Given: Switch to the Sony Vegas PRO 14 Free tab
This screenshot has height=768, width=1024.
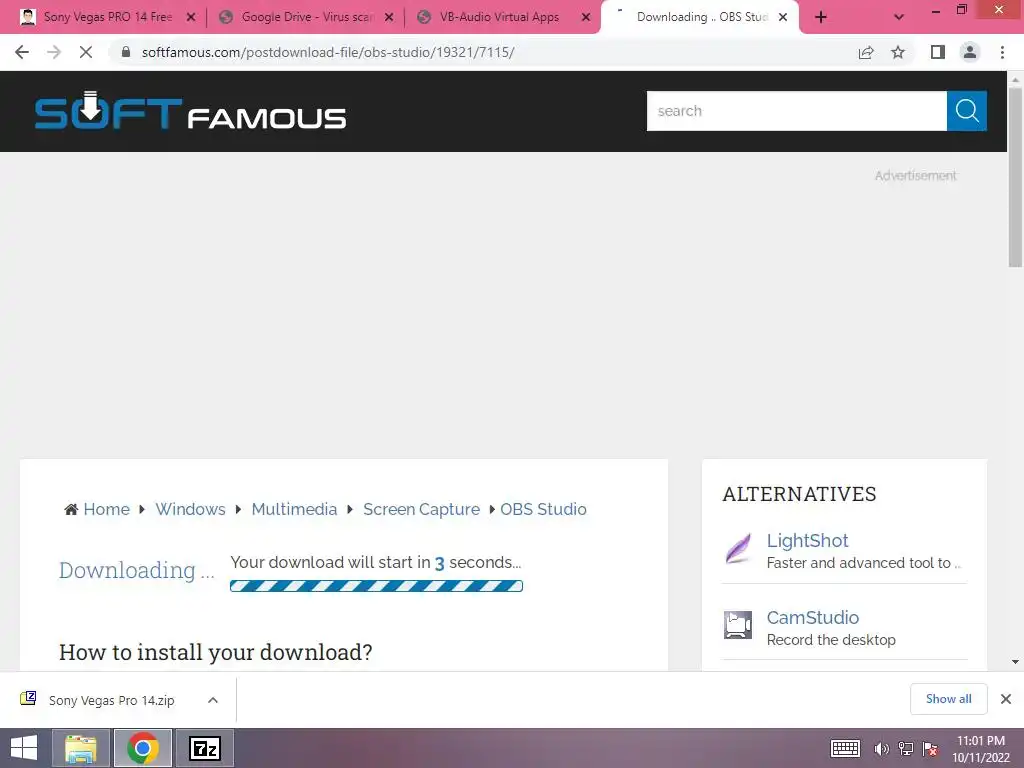Looking at the screenshot, I should [108, 17].
